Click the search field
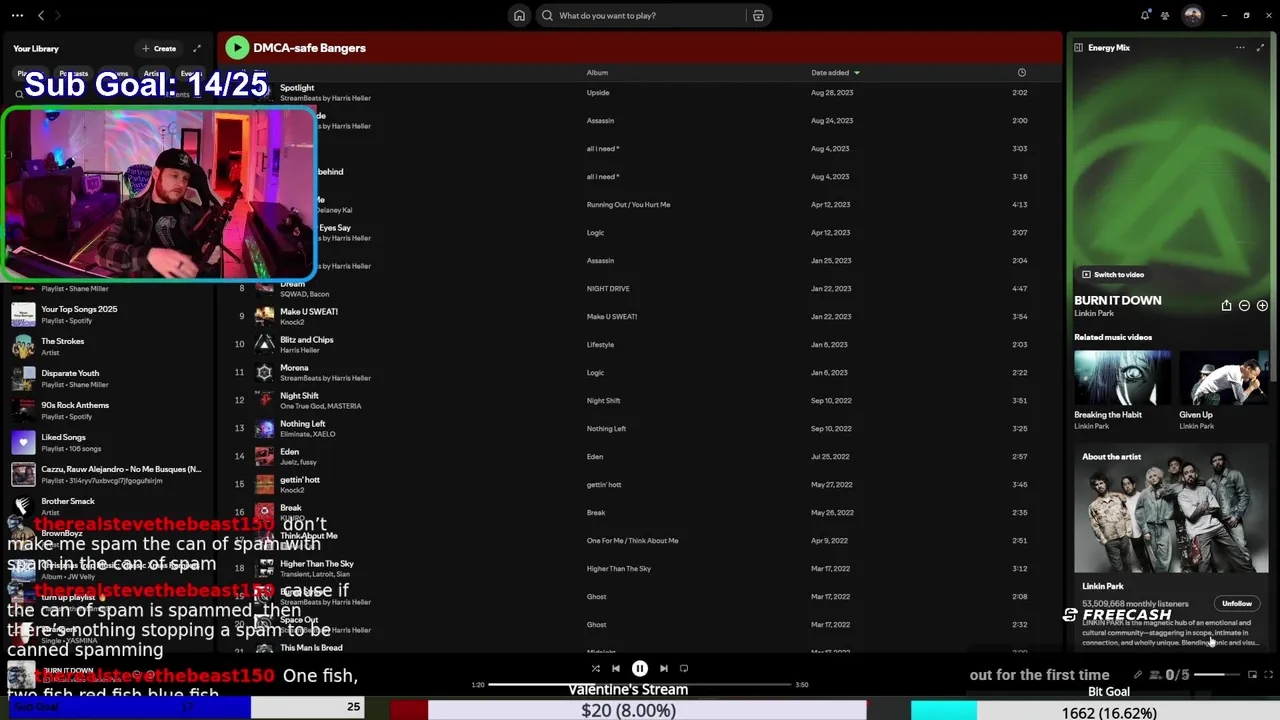 coord(650,15)
